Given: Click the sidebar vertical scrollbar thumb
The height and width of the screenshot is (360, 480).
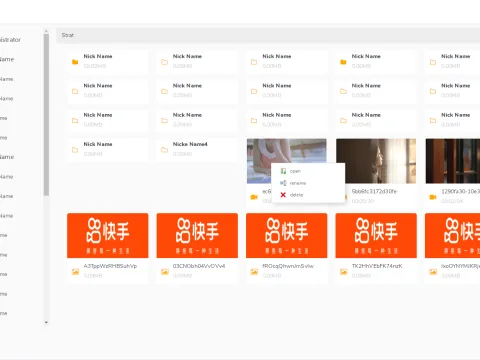Looking at the screenshot, I should 46,115.
